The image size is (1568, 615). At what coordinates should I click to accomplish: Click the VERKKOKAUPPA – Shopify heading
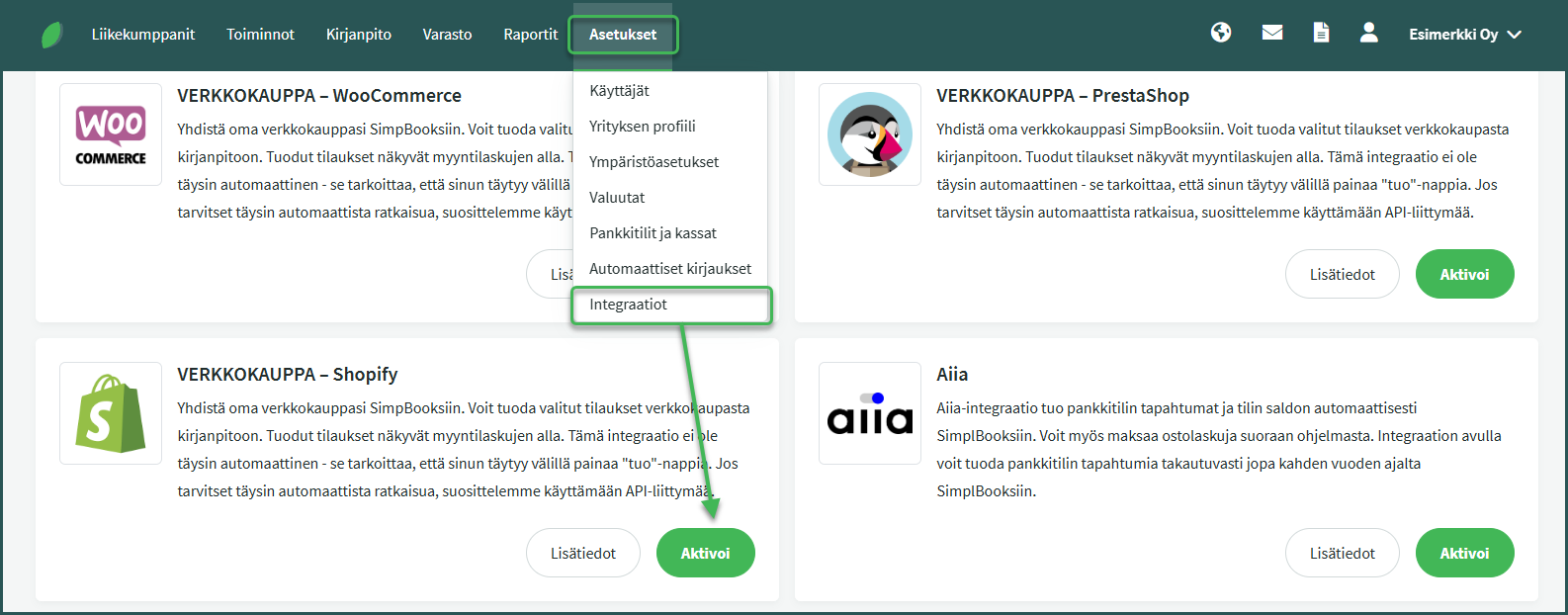click(288, 375)
